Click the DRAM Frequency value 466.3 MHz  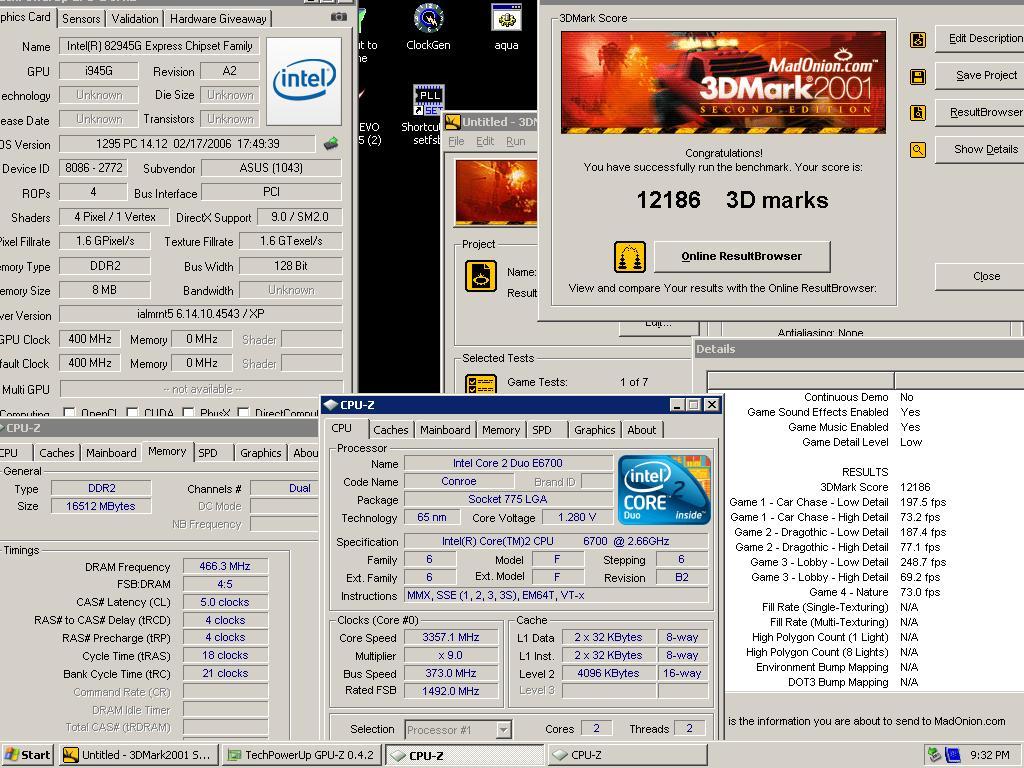[225, 566]
